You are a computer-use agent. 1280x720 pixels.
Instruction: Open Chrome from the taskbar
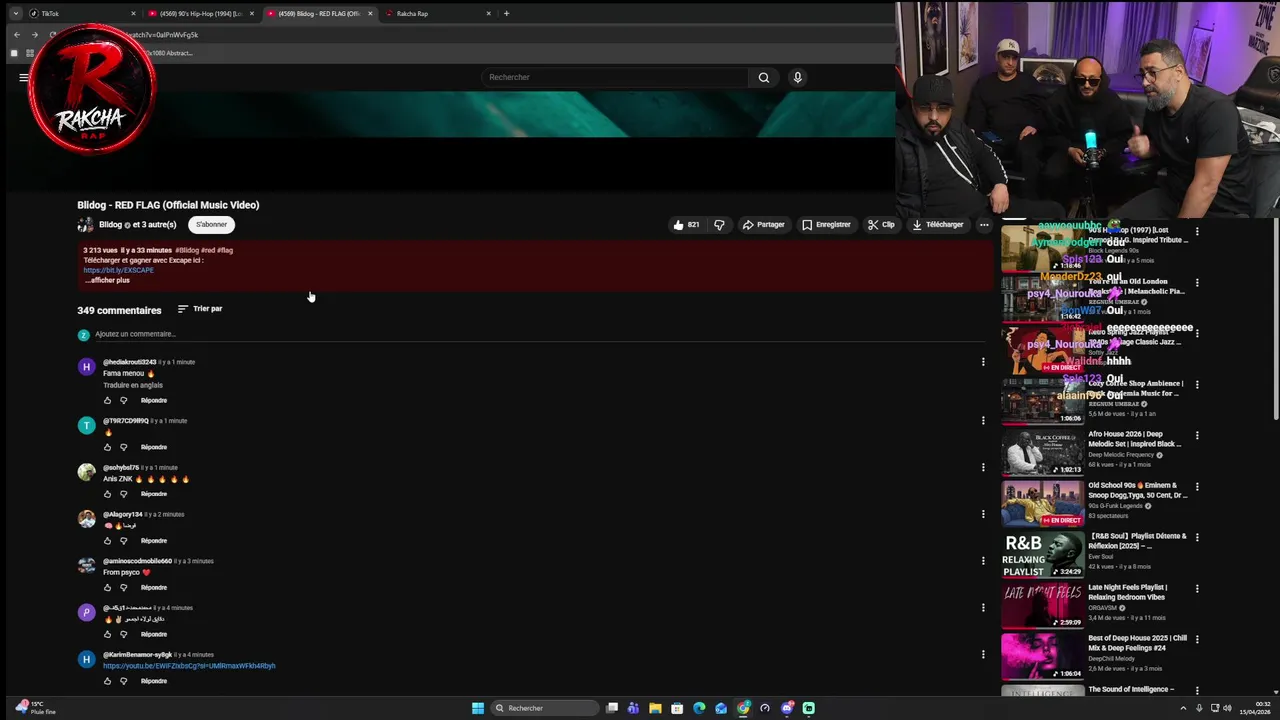[743, 708]
